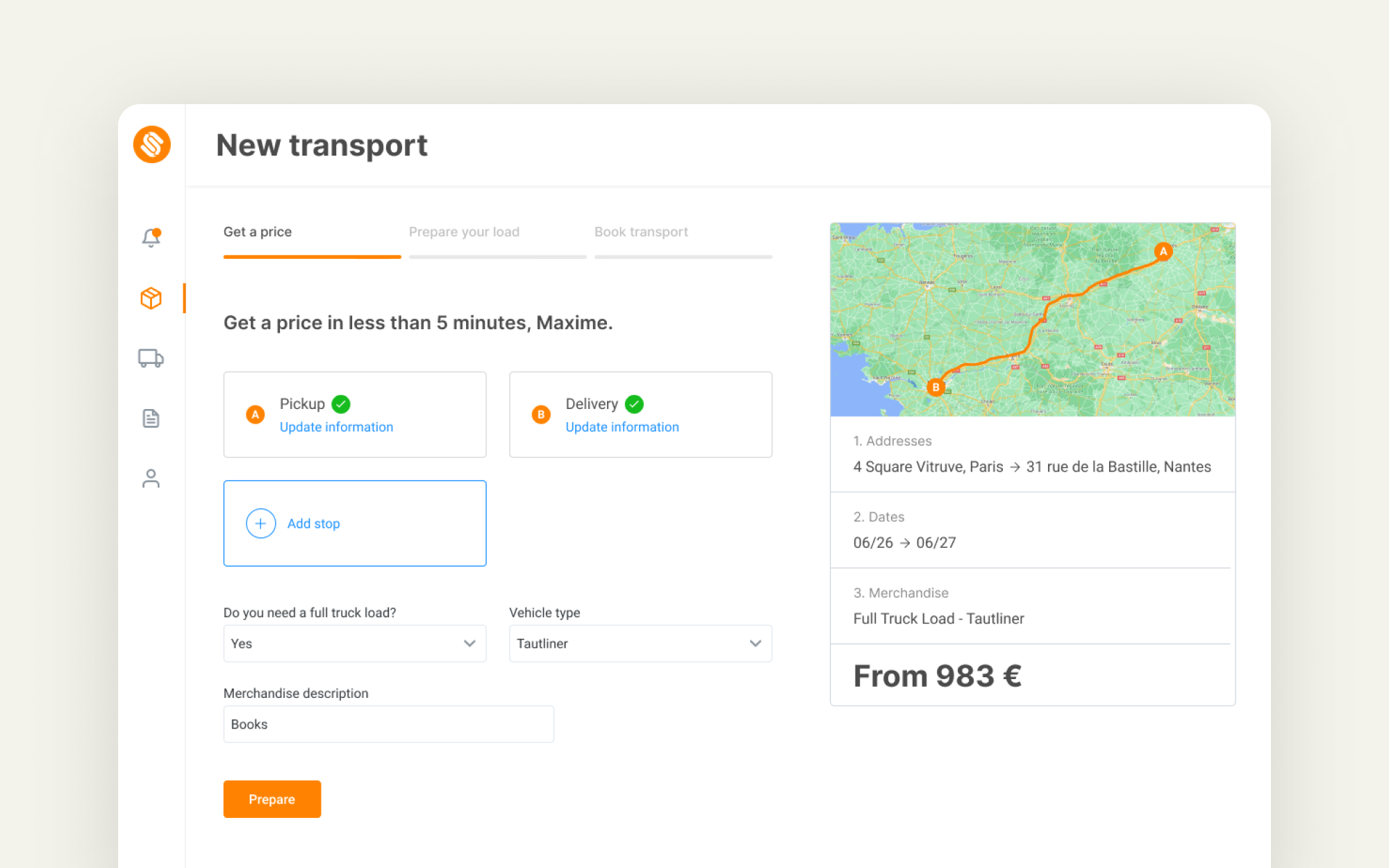Click map marker A at Paris
Image resolution: width=1389 pixels, height=868 pixels.
point(1163,251)
